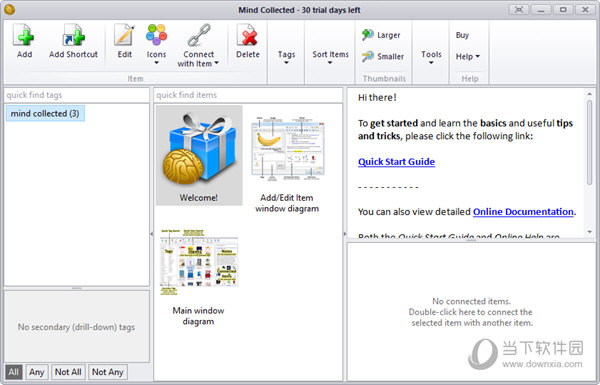Image resolution: width=600 pixels, height=385 pixels.
Task: Open the Help dropdown menu
Action: tap(467, 56)
